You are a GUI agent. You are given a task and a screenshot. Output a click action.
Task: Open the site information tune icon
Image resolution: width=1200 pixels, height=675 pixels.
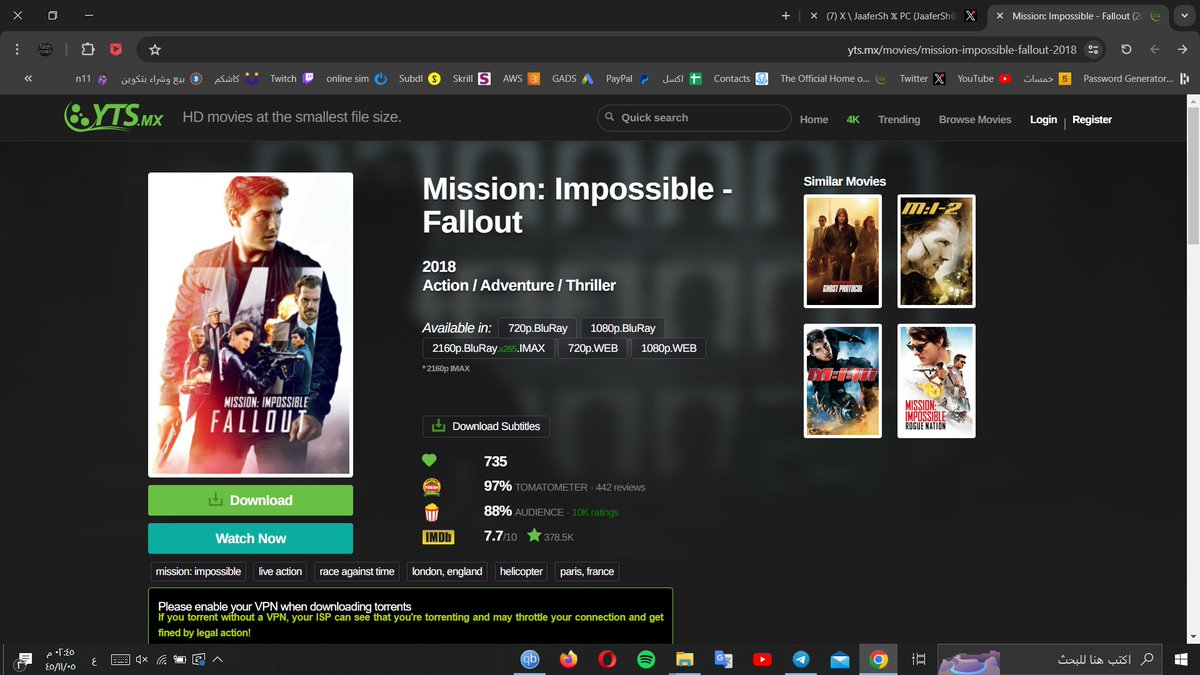[1094, 49]
